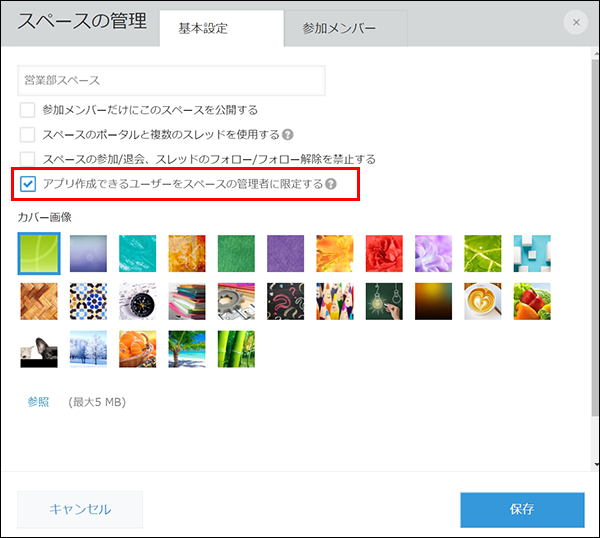Pick the gear and tools cover image
This screenshot has width=600, height=538.
click(x=236, y=302)
